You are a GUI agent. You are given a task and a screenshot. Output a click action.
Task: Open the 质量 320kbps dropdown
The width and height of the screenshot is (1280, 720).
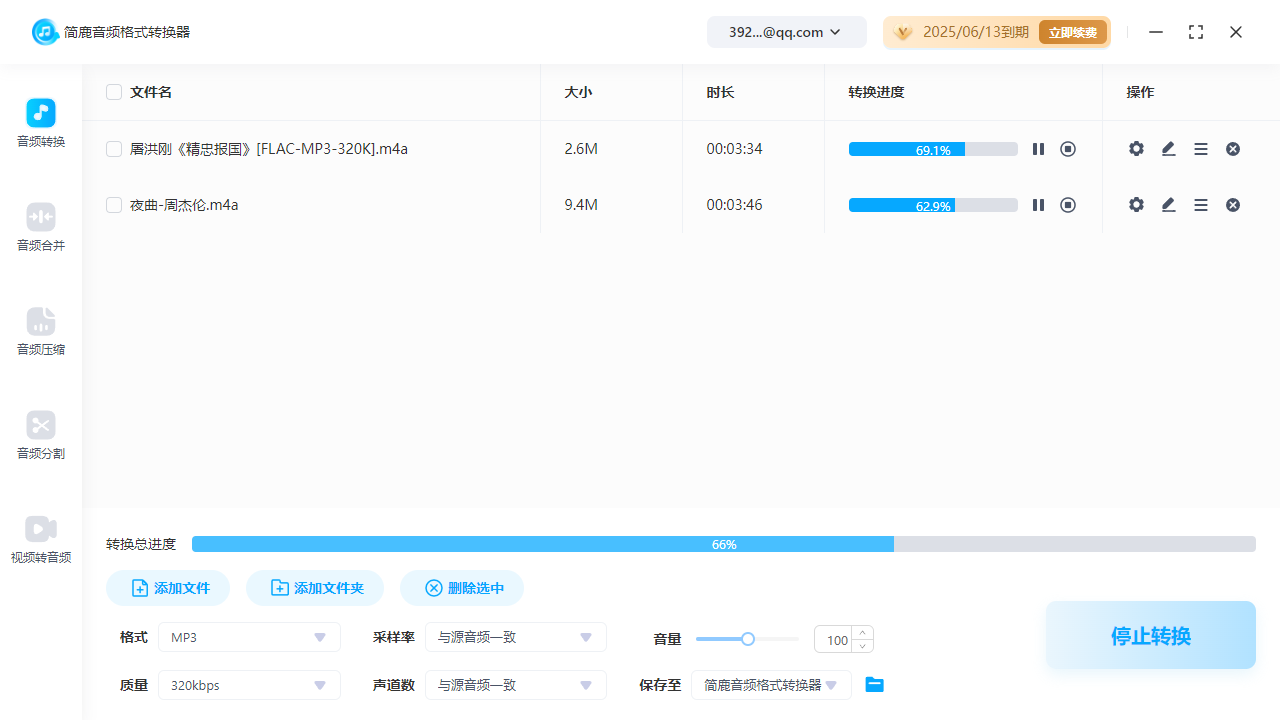click(x=249, y=685)
